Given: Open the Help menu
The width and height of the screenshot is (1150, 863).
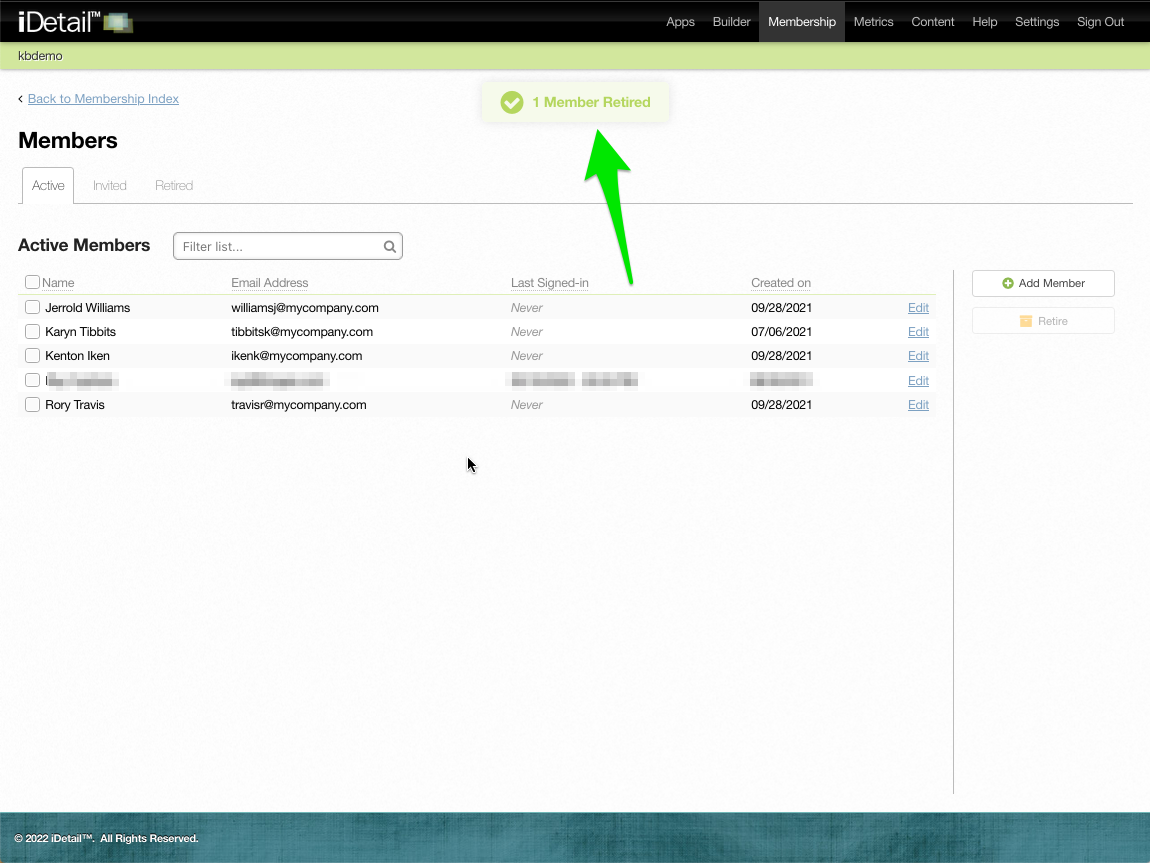Looking at the screenshot, I should [984, 22].
